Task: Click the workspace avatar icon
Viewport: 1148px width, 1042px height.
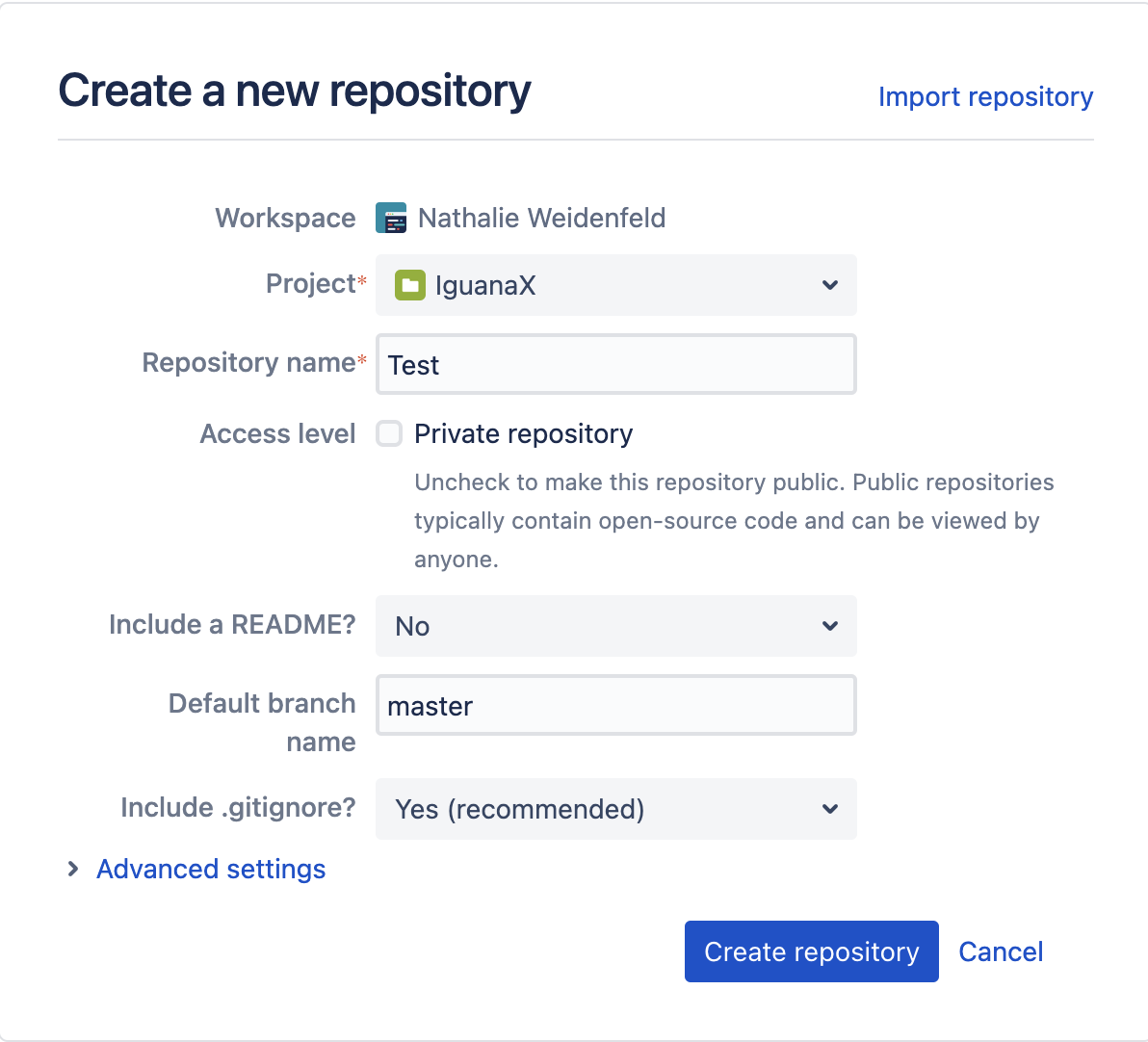Action: (x=391, y=219)
